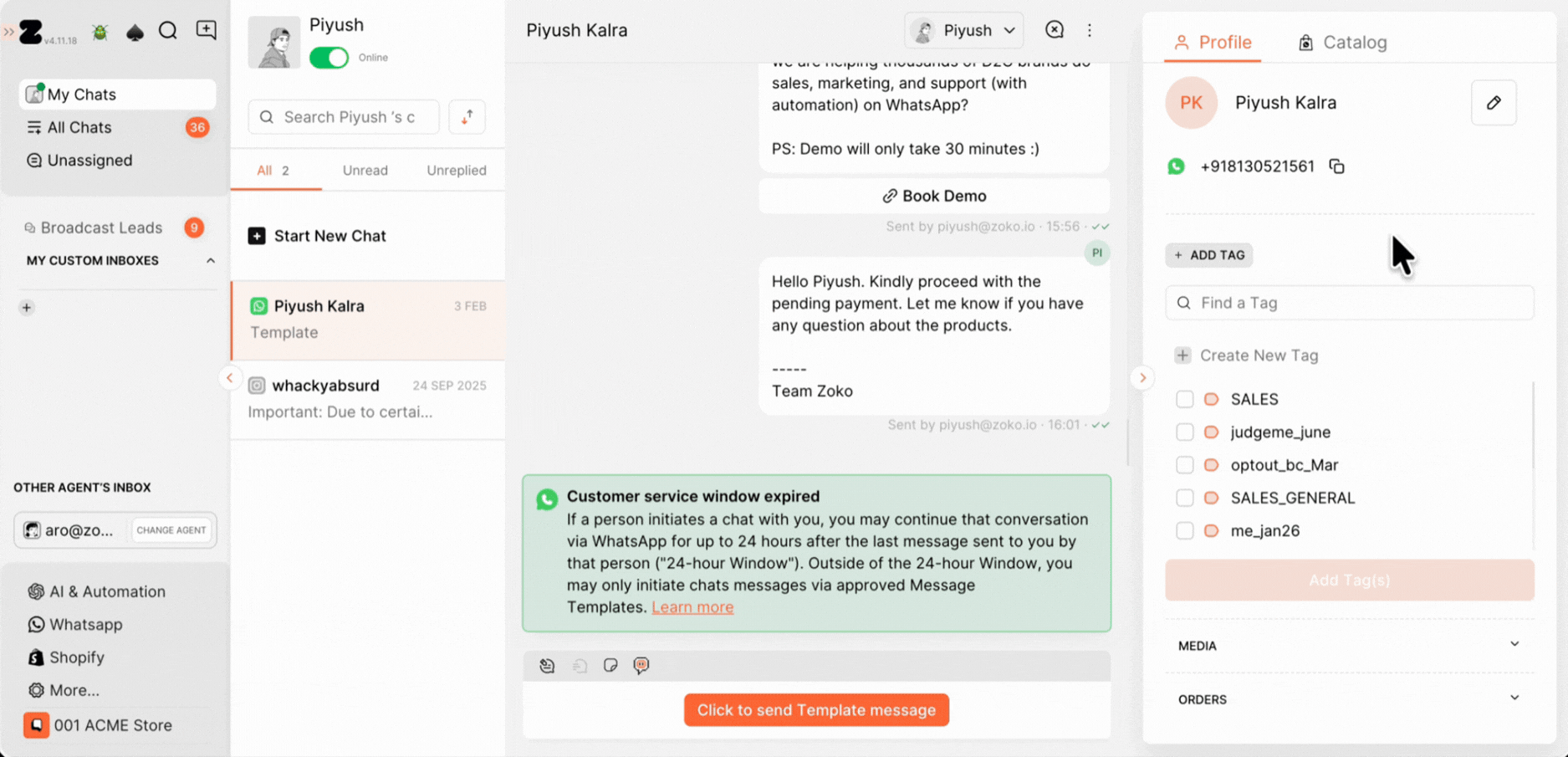Click the Zoko logo icon
1568x757 pixels.
pos(31,32)
